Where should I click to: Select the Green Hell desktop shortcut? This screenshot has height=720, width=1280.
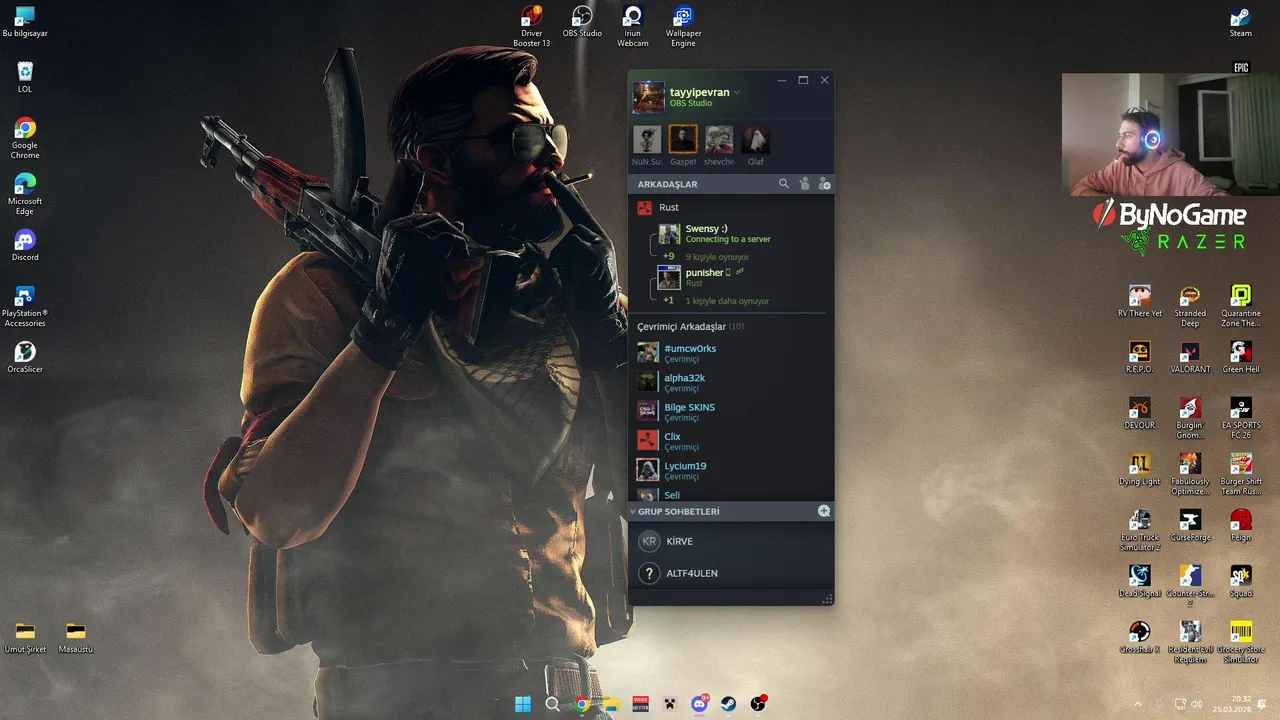1241,357
